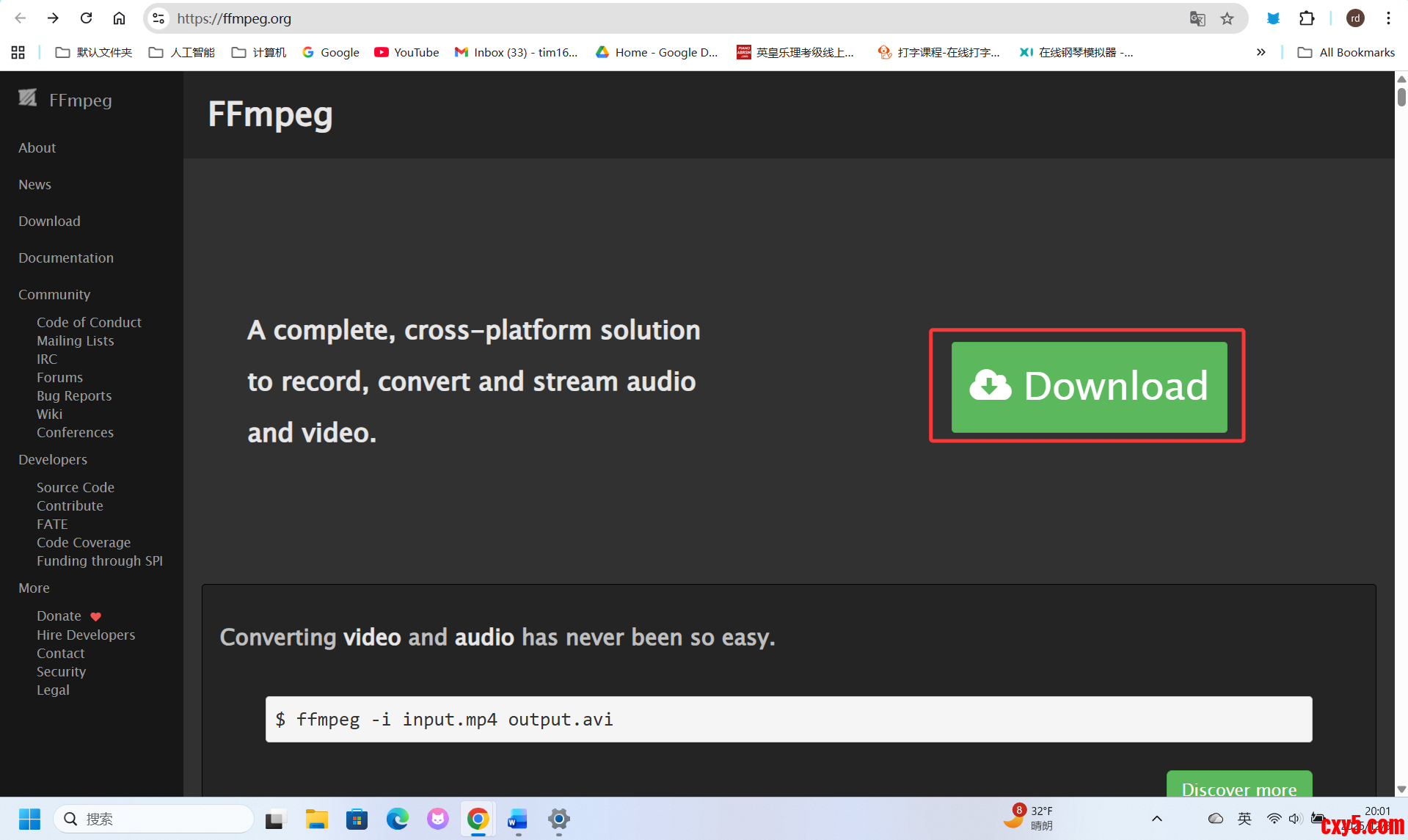Click the browser forward arrow
Image resolution: width=1408 pixels, height=840 pixels.
[53, 18]
